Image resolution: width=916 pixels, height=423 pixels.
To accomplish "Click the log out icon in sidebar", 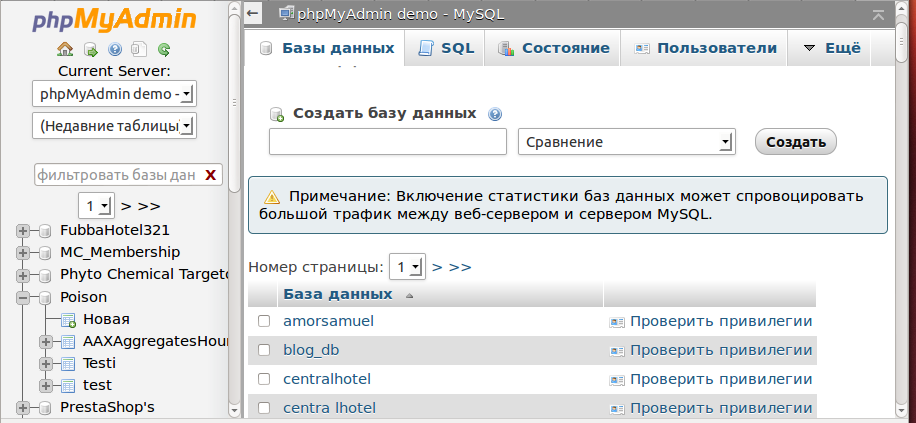I will coord(90,49).
